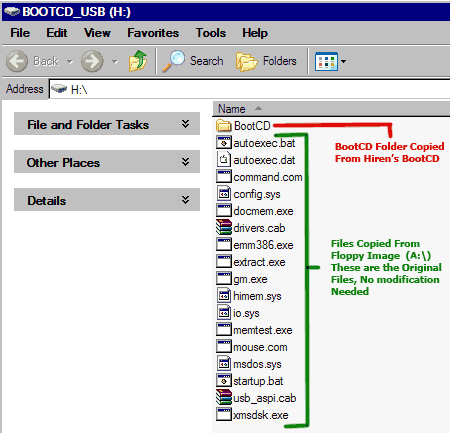Screen dimensions: 450x433
Task: Go up one folder level icon
Action: click(x=138, y=61)
